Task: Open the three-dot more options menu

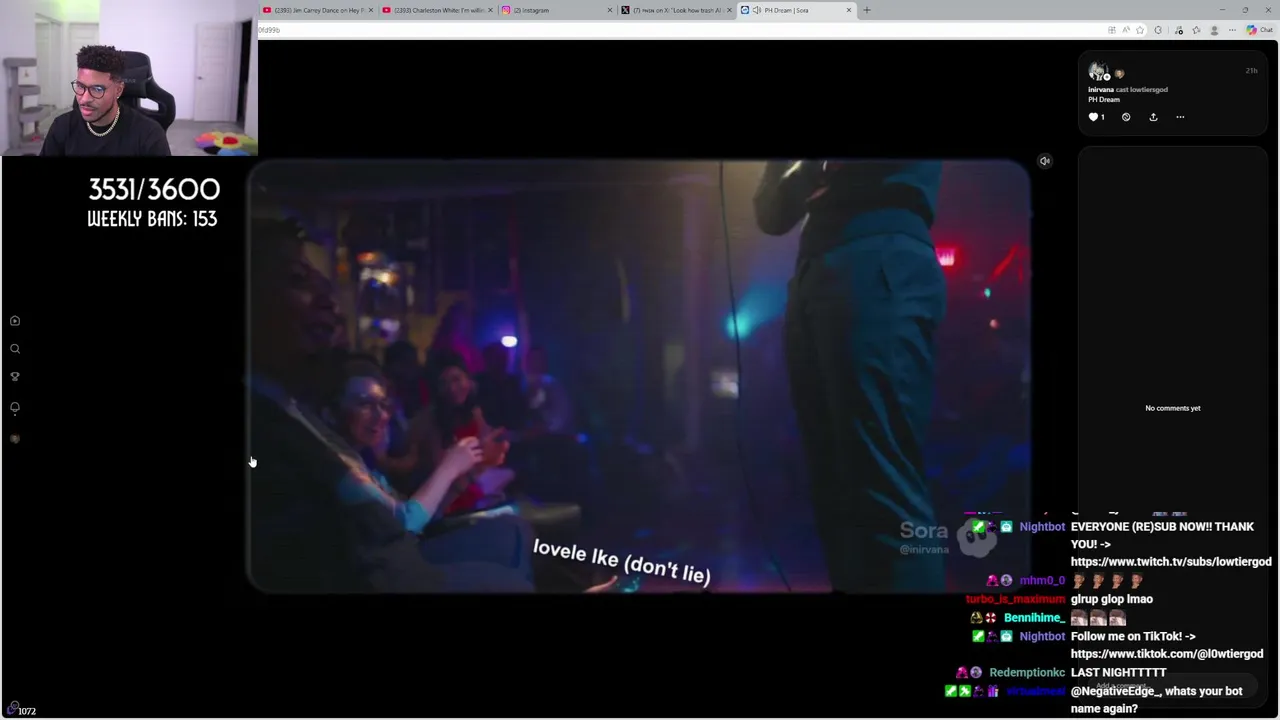Action: pos(1180,117)
